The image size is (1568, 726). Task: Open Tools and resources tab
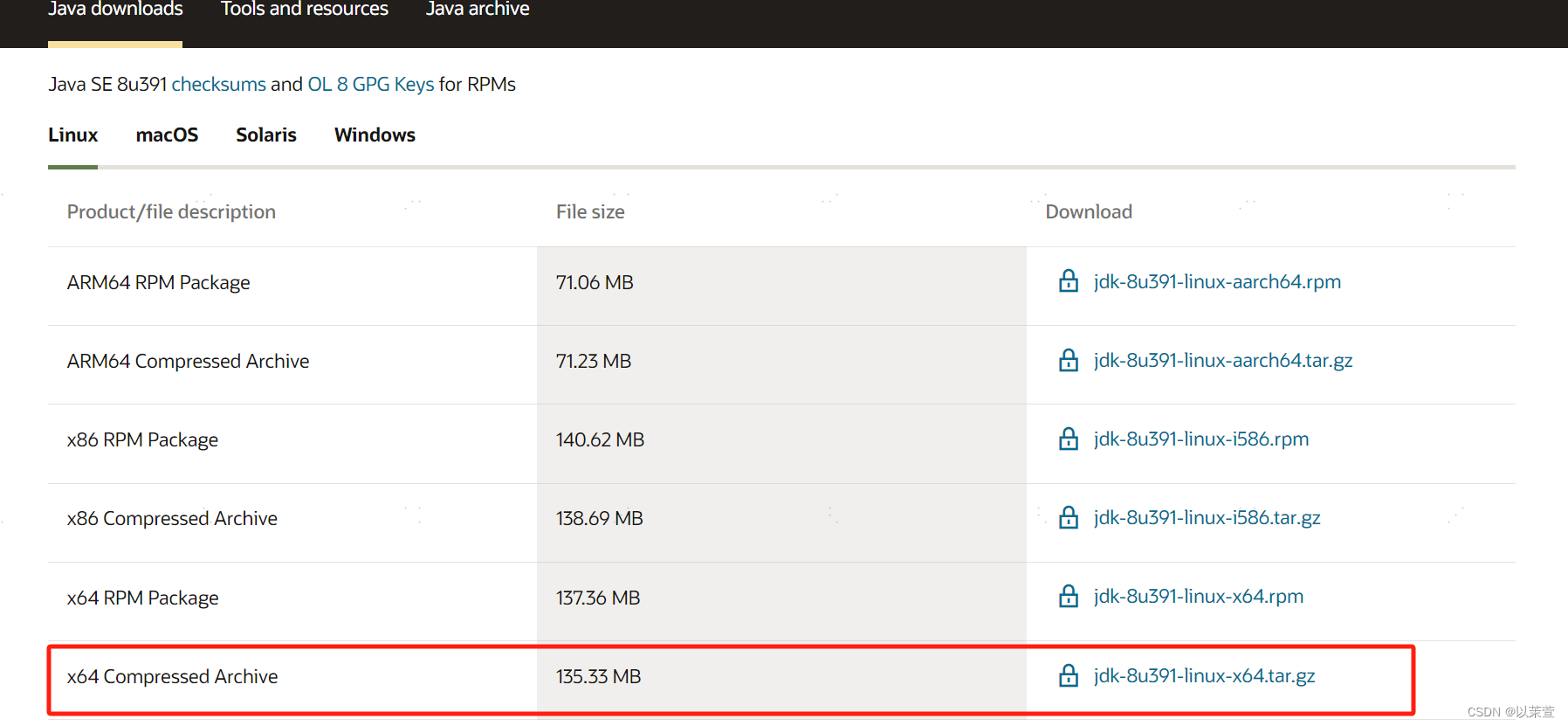coord(305,10)
